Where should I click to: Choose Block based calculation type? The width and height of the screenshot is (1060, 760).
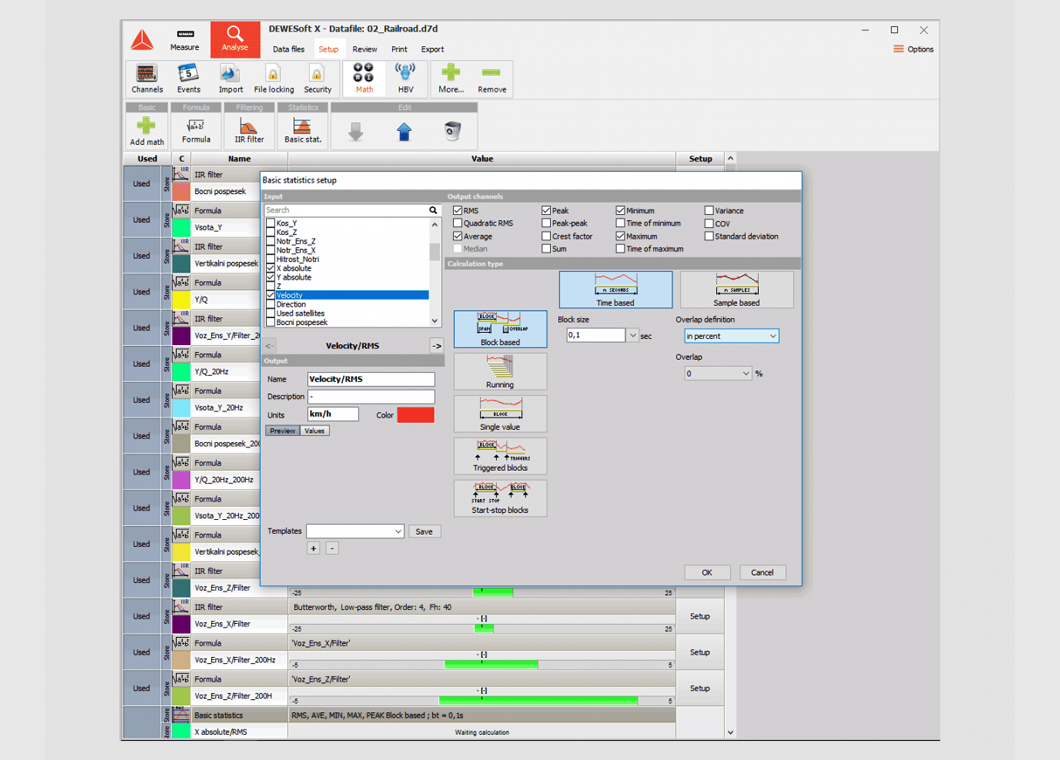tap(500, 329)
